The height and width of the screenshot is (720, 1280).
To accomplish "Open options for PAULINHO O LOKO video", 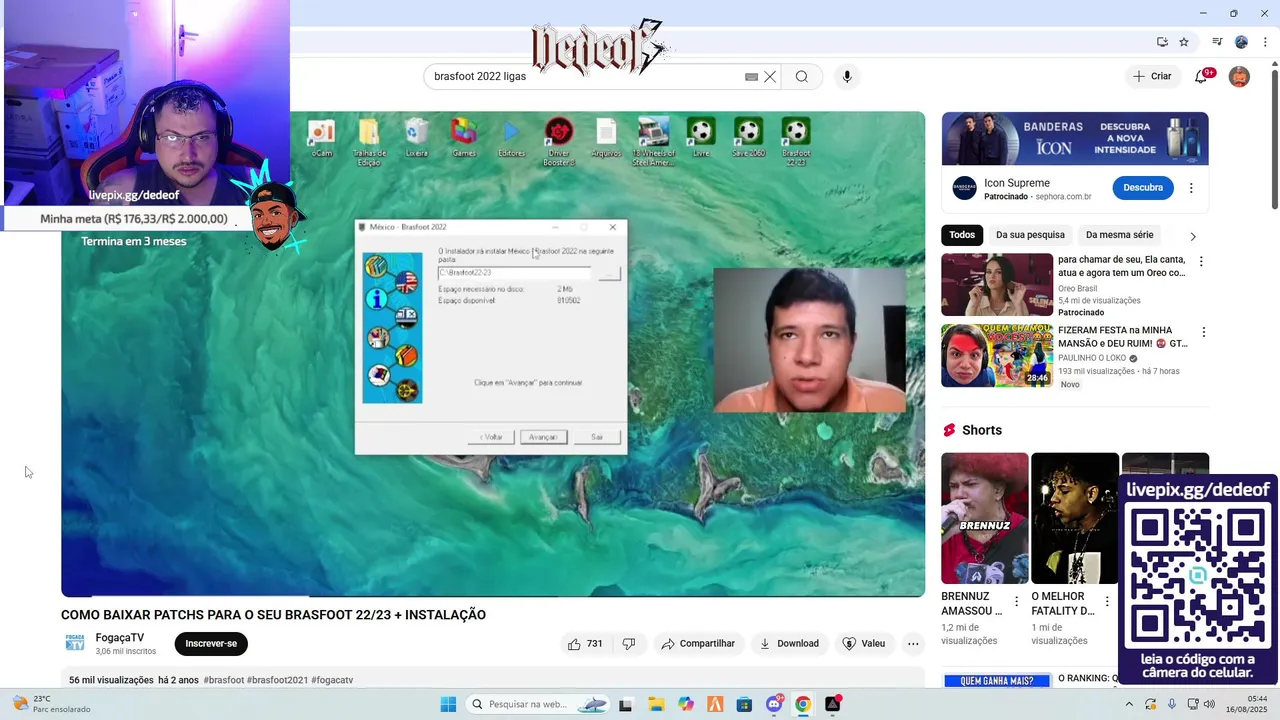I will pyautogui.click(x=1203, y=332).
